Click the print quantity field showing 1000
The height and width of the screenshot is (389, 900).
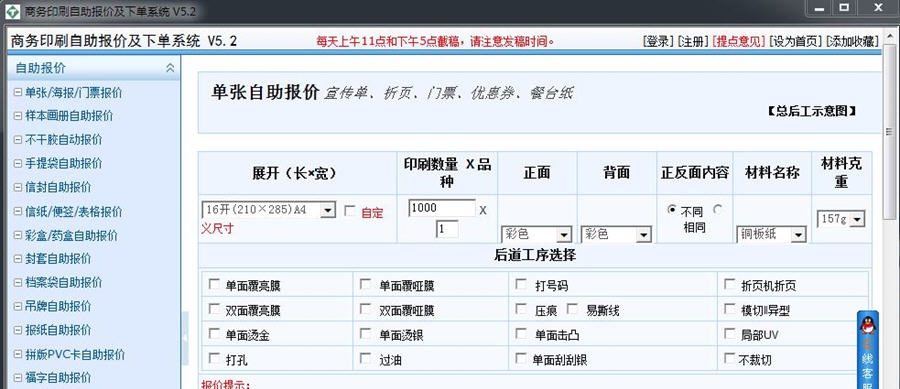click(442, 208)
